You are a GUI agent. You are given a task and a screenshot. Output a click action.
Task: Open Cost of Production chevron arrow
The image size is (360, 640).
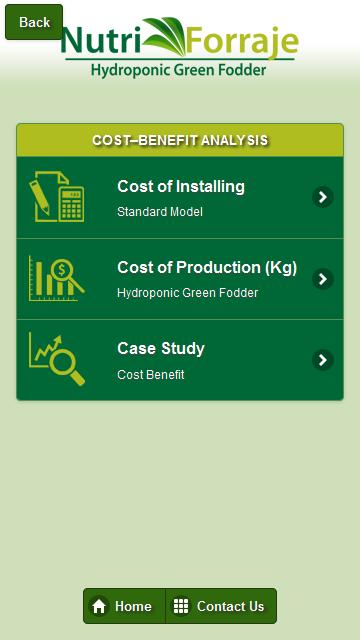point(323,279)
